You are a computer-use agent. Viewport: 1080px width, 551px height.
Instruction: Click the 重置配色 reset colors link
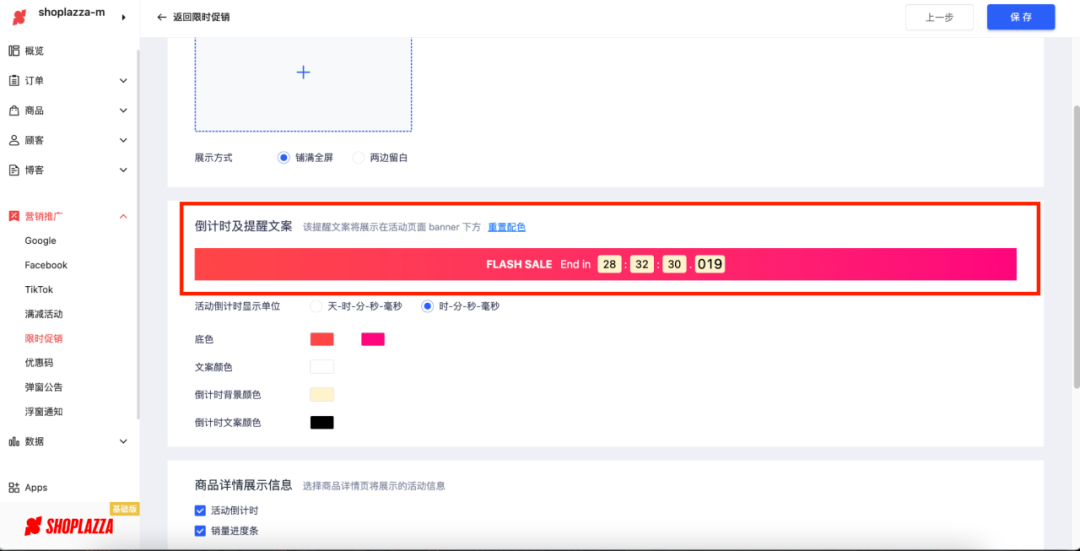(506, 227)
